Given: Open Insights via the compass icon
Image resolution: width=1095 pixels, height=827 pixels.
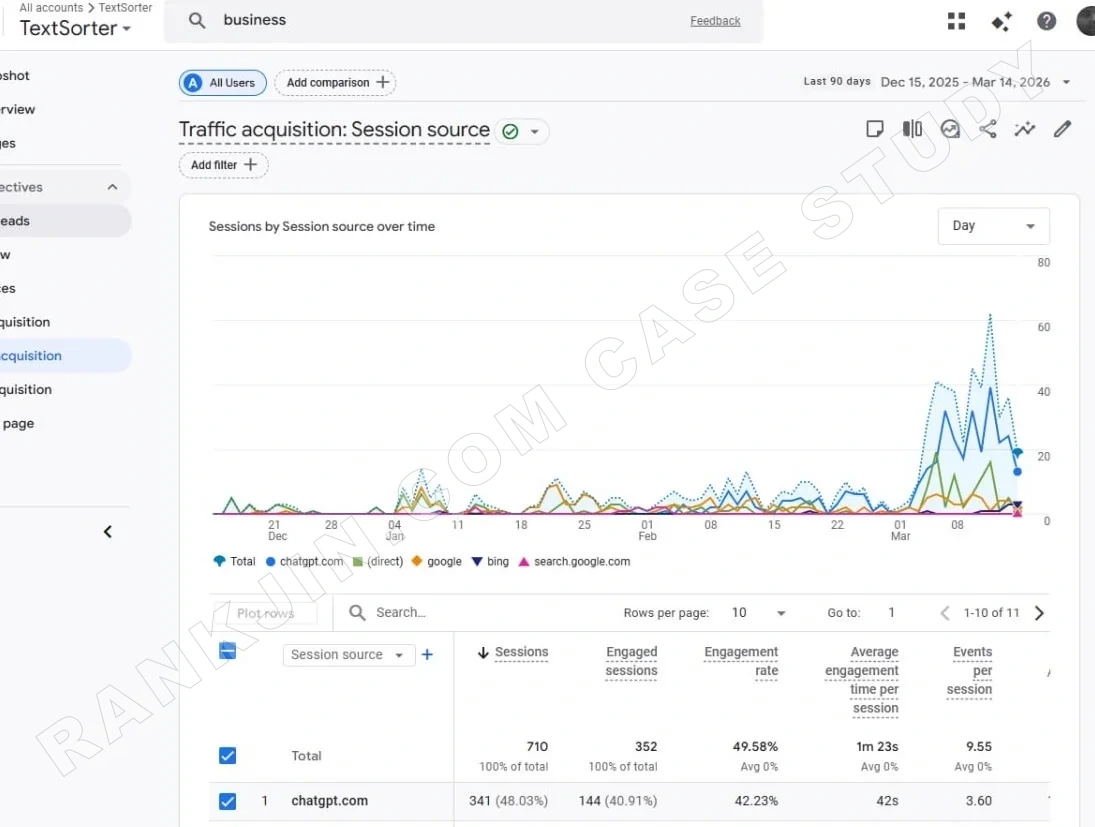Looking at the screenshot, I should pos(949,129).
